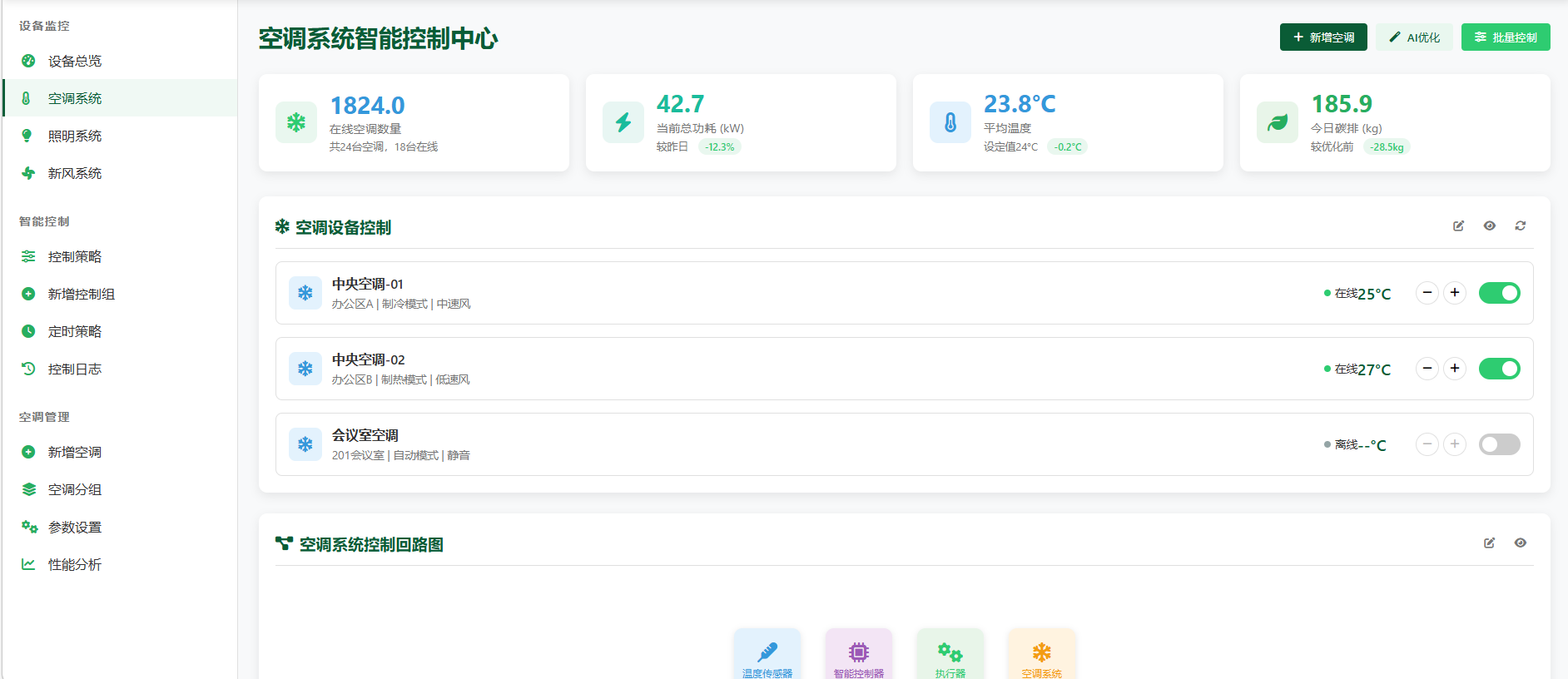Click the 新增空调 button at top

[1322, 37]
